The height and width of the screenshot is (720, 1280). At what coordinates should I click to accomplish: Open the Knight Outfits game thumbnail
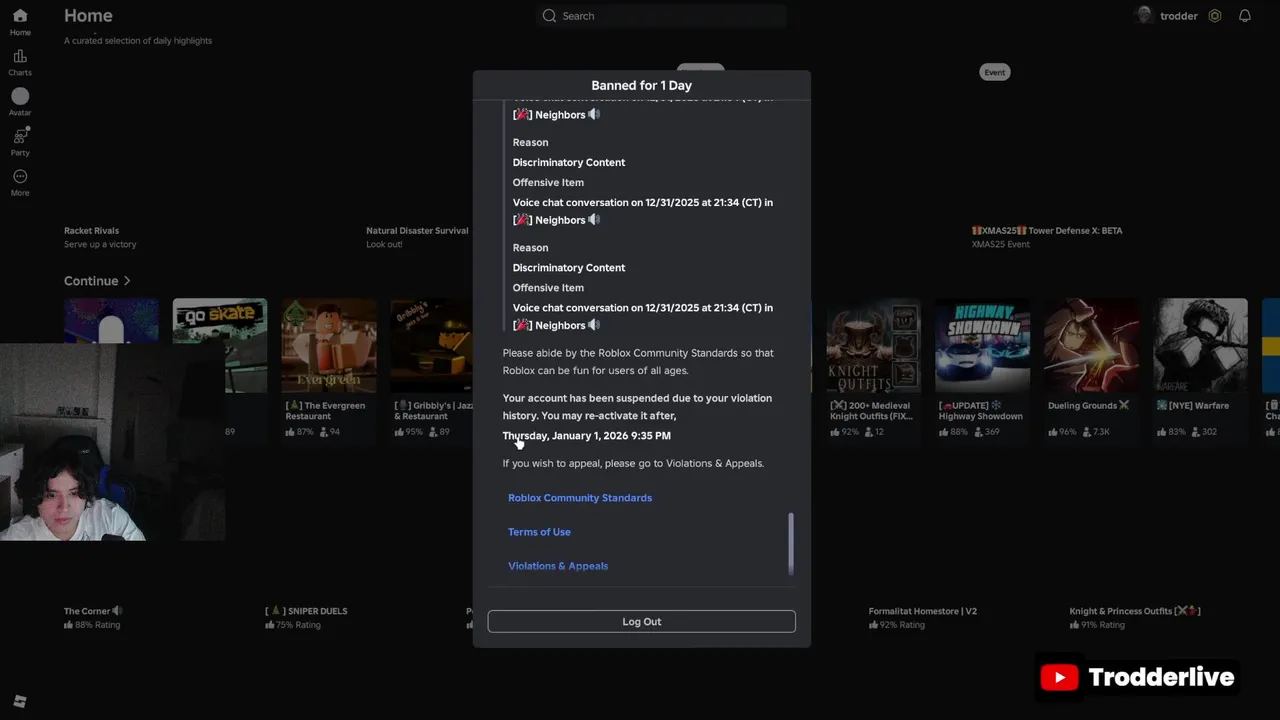click(874, 345)
